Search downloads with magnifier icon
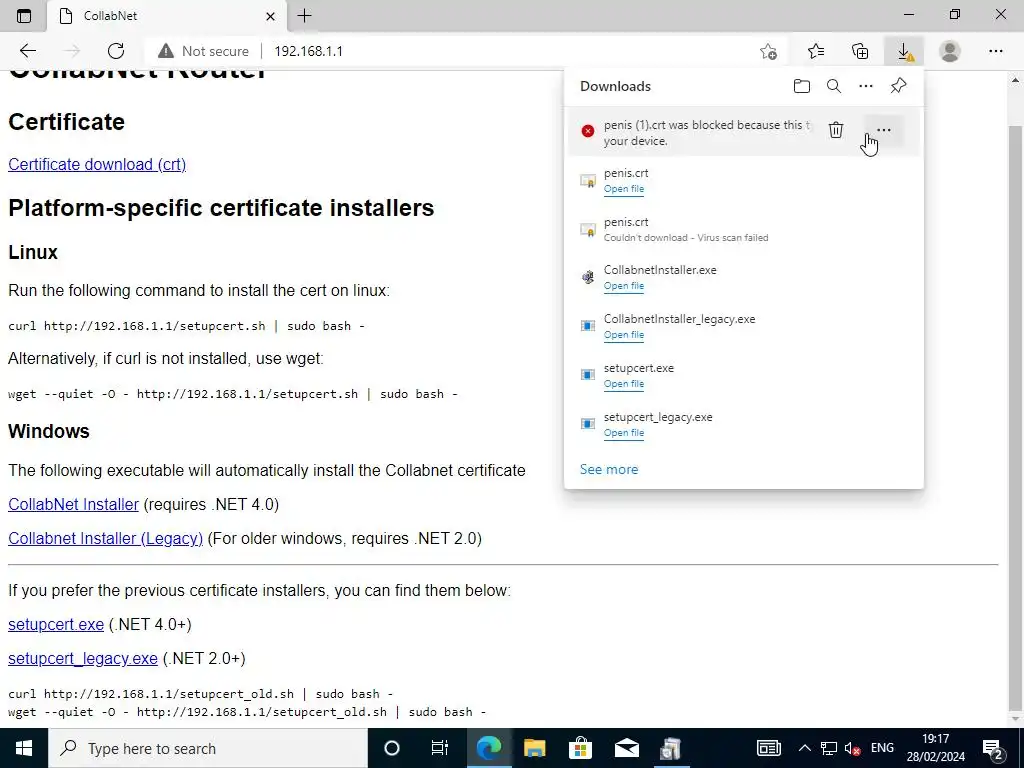 (x=833, y=86)
